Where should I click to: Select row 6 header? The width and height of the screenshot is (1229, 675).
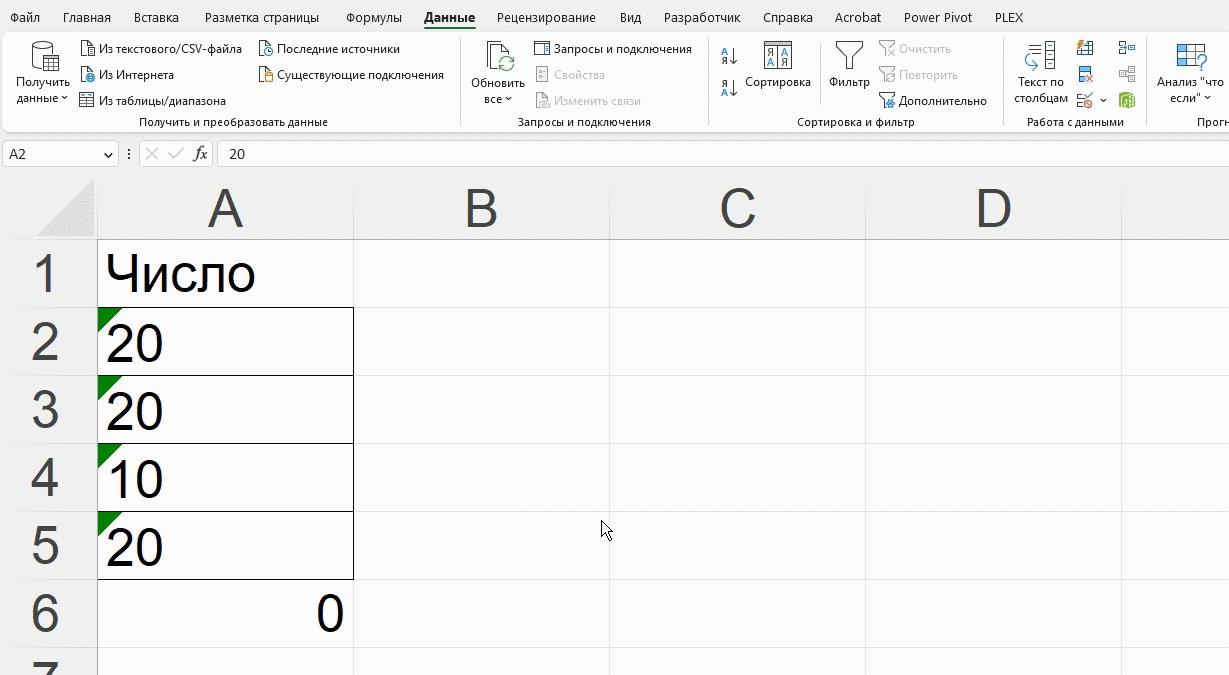pos(48,613)
